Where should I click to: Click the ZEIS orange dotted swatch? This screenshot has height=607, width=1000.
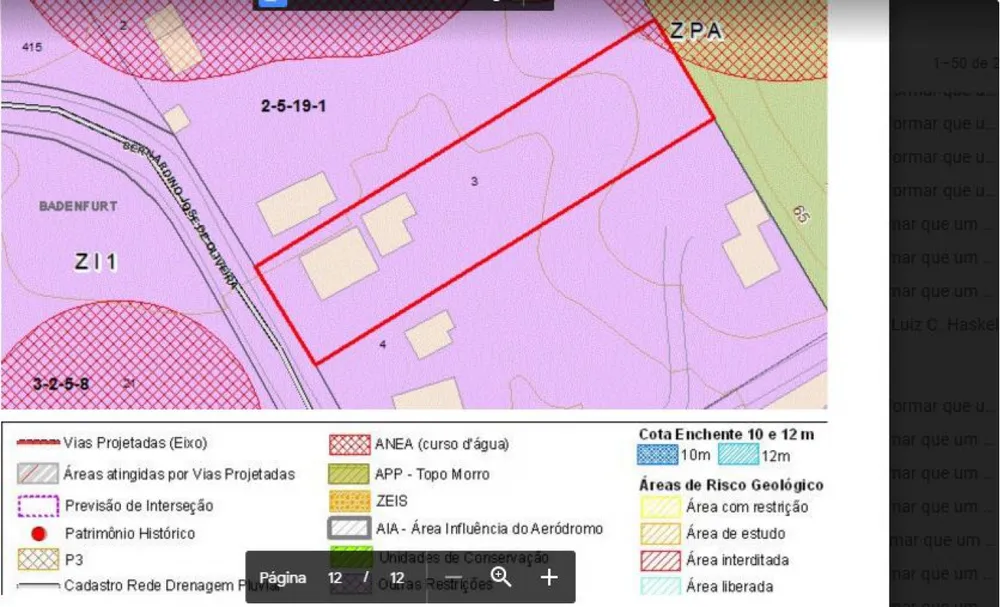pos(349,501)
